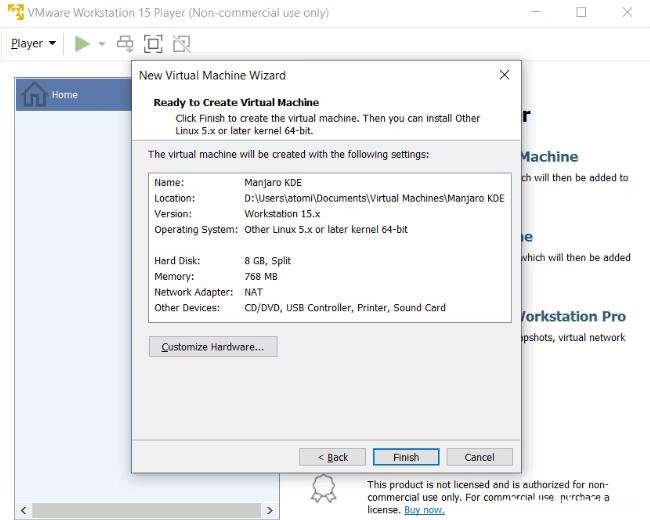Open the Buy now link
This screenshot has height=520, width=650.
click(x=424, y=510)
